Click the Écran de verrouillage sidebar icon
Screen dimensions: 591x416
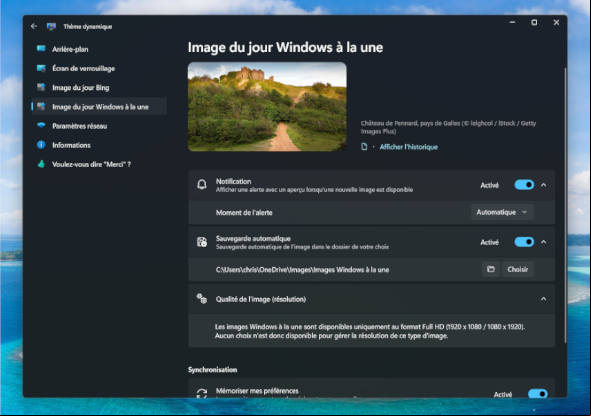coord(41,68)
